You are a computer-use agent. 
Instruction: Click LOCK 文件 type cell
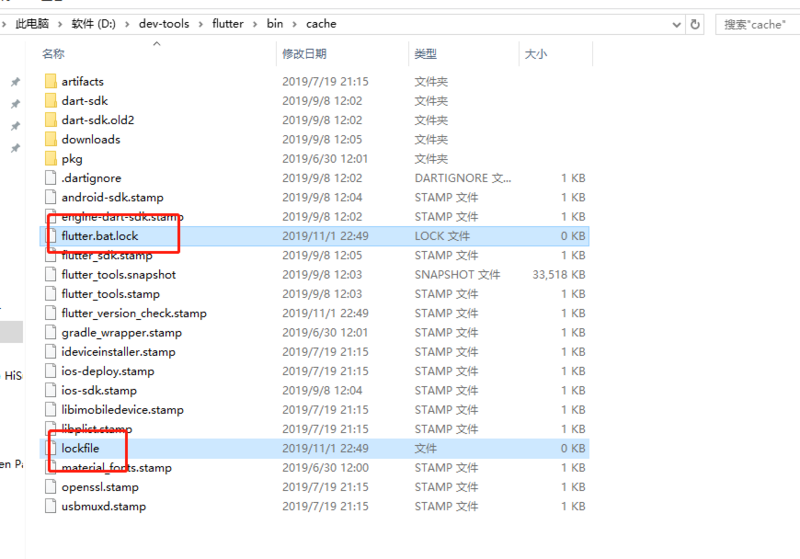[x=442, y=236]
